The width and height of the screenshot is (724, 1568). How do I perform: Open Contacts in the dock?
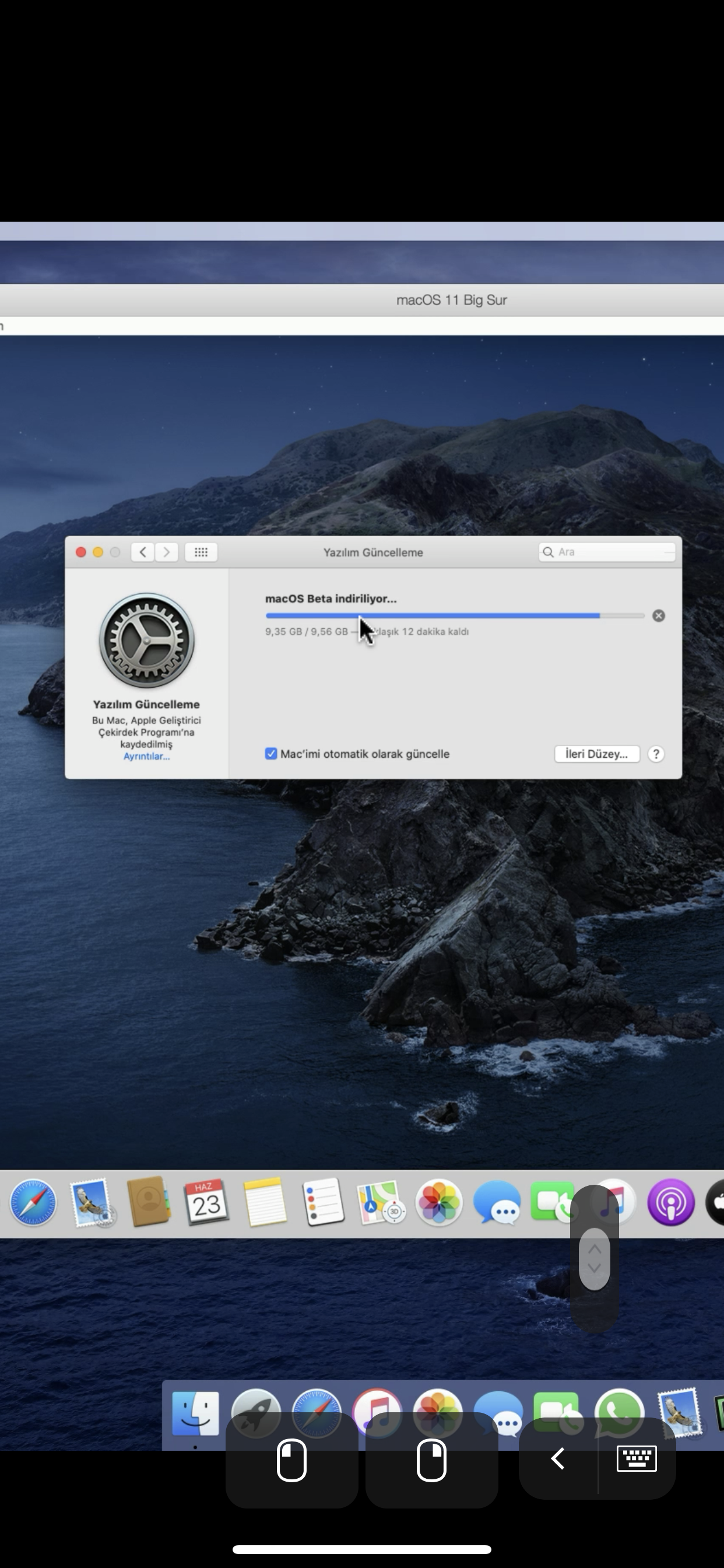click(148, 1202)
